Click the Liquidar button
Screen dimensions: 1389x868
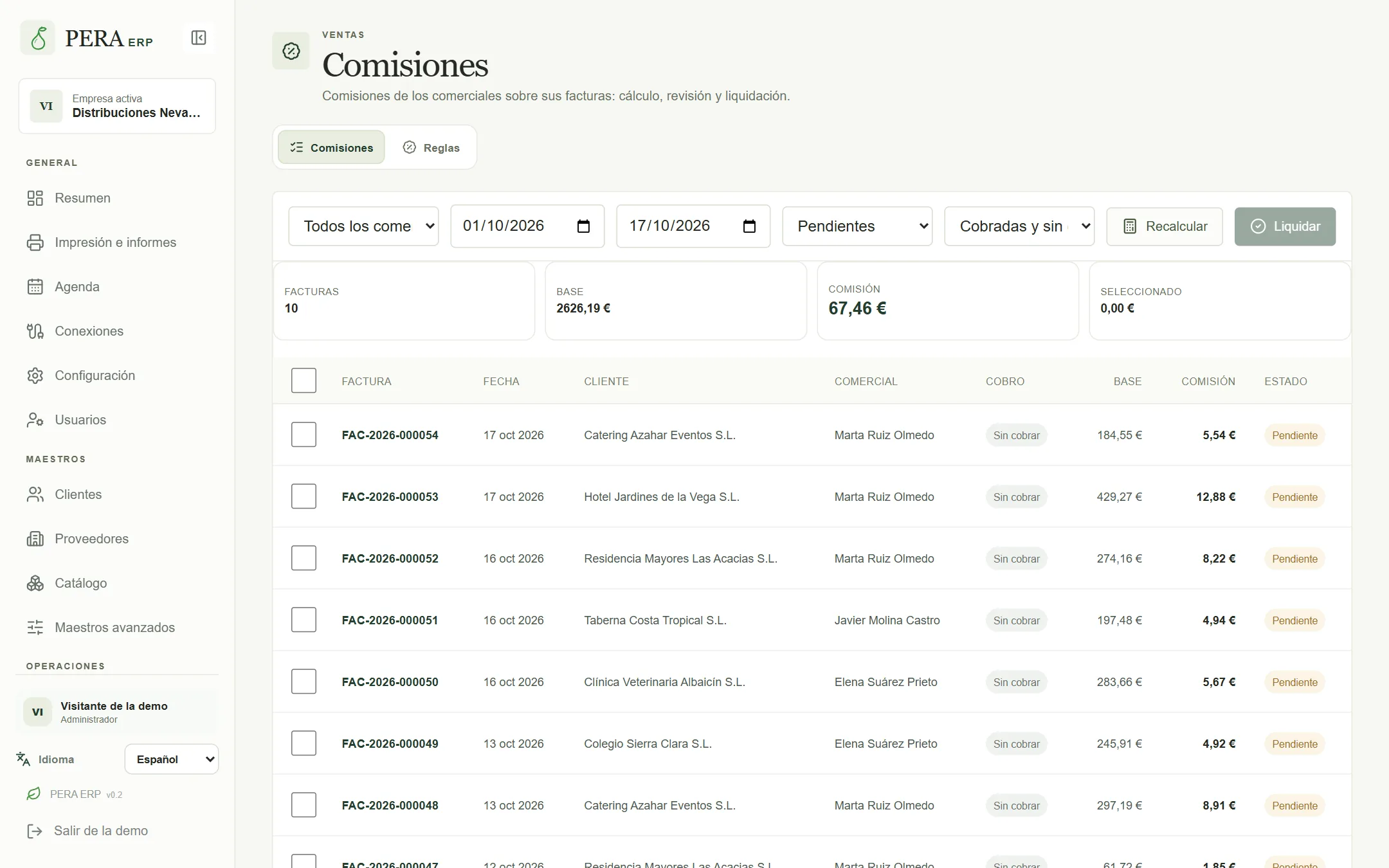click(x=1285, y=226)
